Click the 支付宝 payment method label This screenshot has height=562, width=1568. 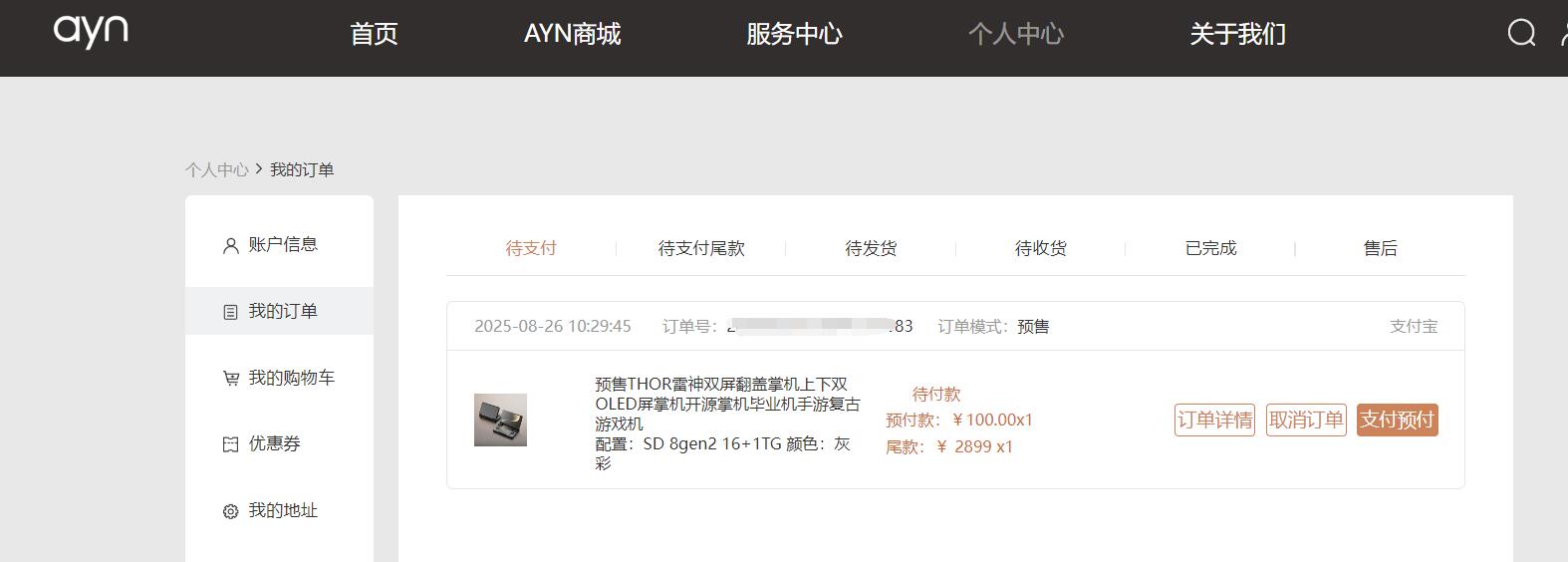1414,326
